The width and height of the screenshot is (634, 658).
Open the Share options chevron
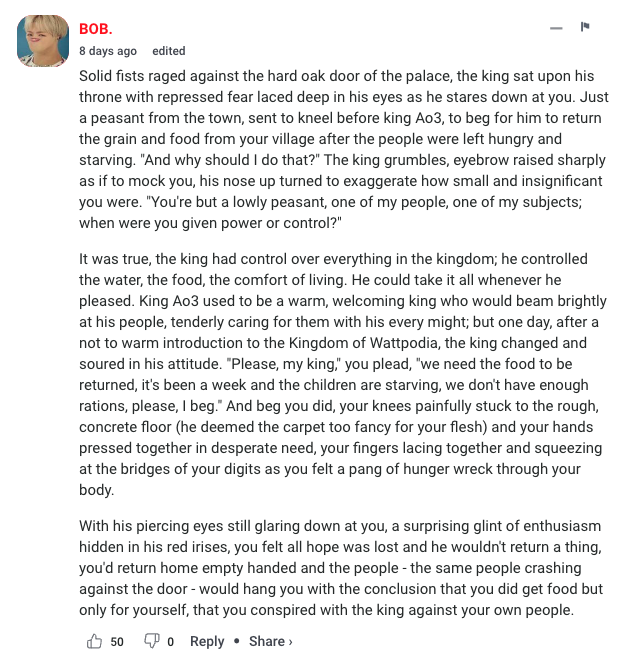click(x=290, y=642)
